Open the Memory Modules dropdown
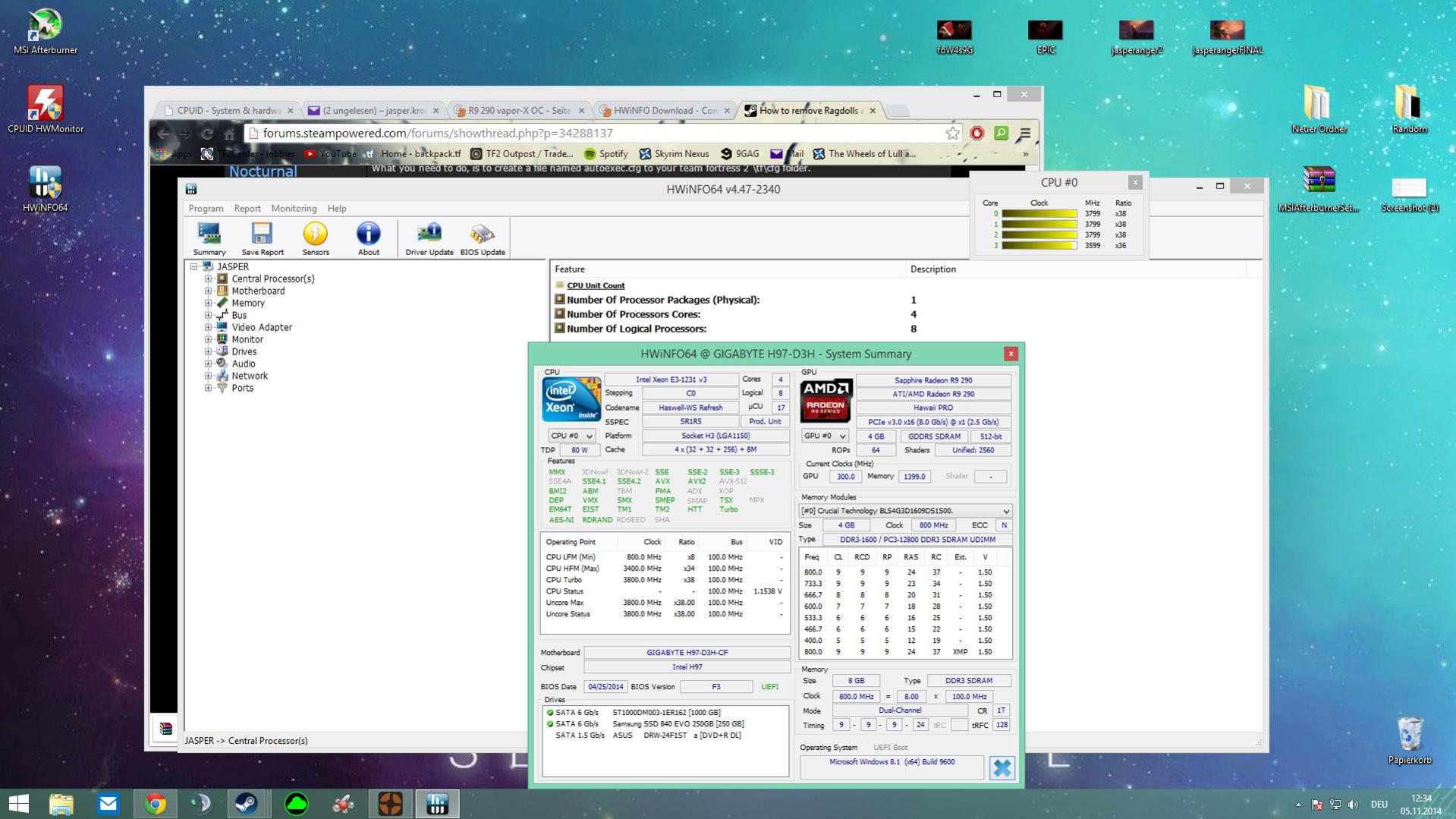Screen dimensions: 1456x819 click(905, 511)
